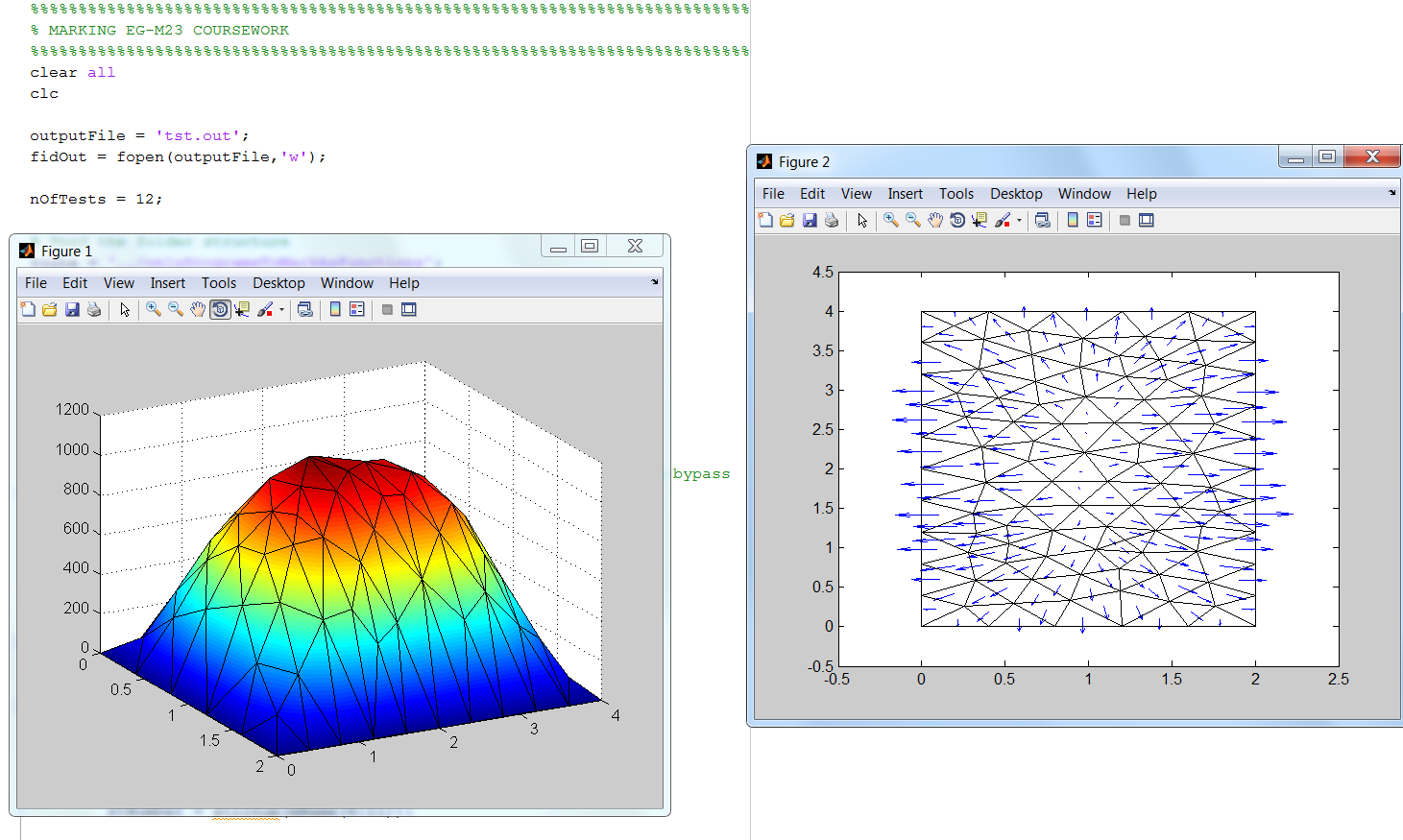The height and width of the screenshot is (840, 1403).
Task: Click the 'nOfTests = 12;' code line
Action: [x=96, y=199]
